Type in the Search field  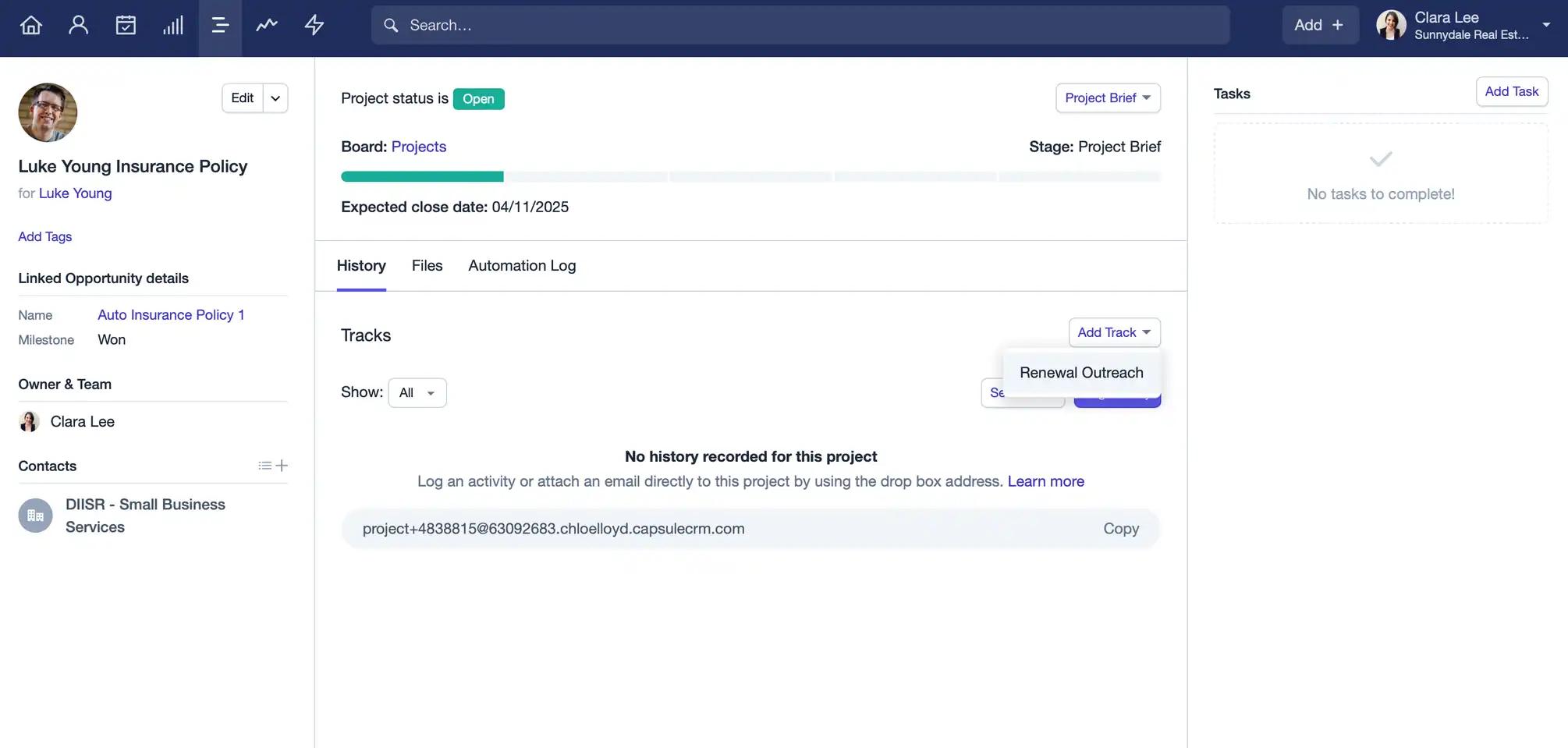click(800, 25)
